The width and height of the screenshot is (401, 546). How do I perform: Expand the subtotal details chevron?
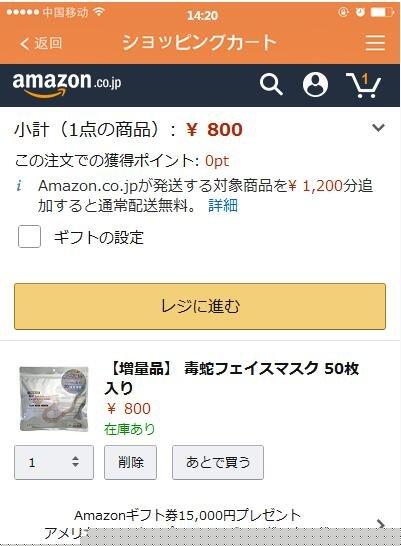pos(378,128)
